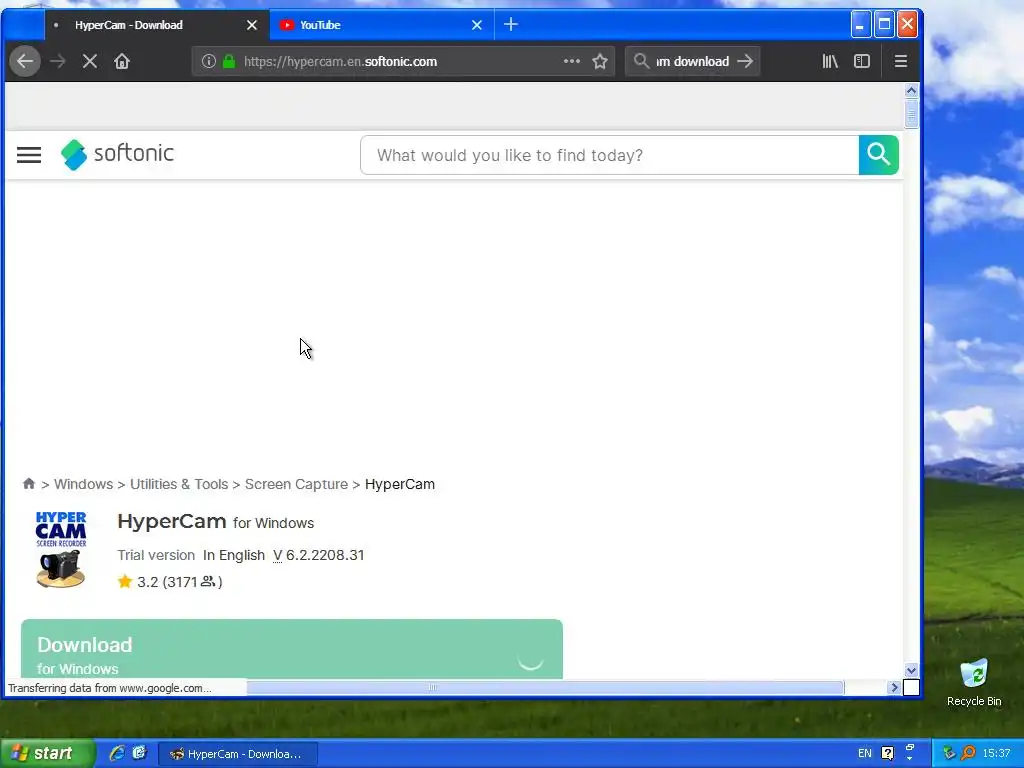Click the 15:37 system clock
1024x768 pixels.
coord(996,754)
